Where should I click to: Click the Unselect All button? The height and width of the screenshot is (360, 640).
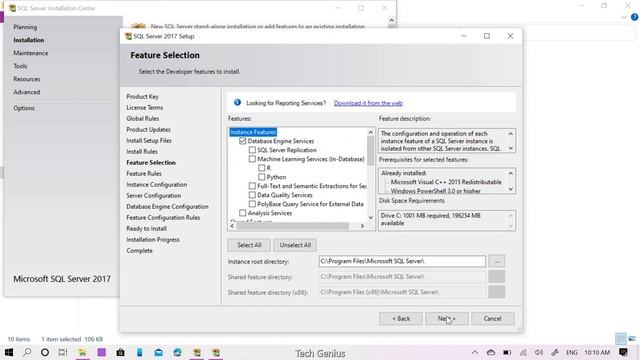click(295, 245)
